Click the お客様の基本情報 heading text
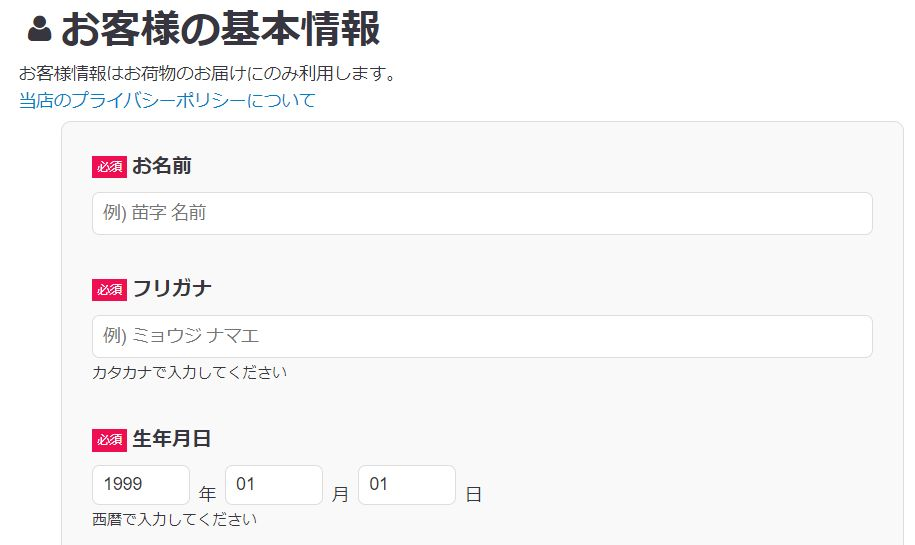The height and width of the screenshot is (545, 915). (220, 29)
